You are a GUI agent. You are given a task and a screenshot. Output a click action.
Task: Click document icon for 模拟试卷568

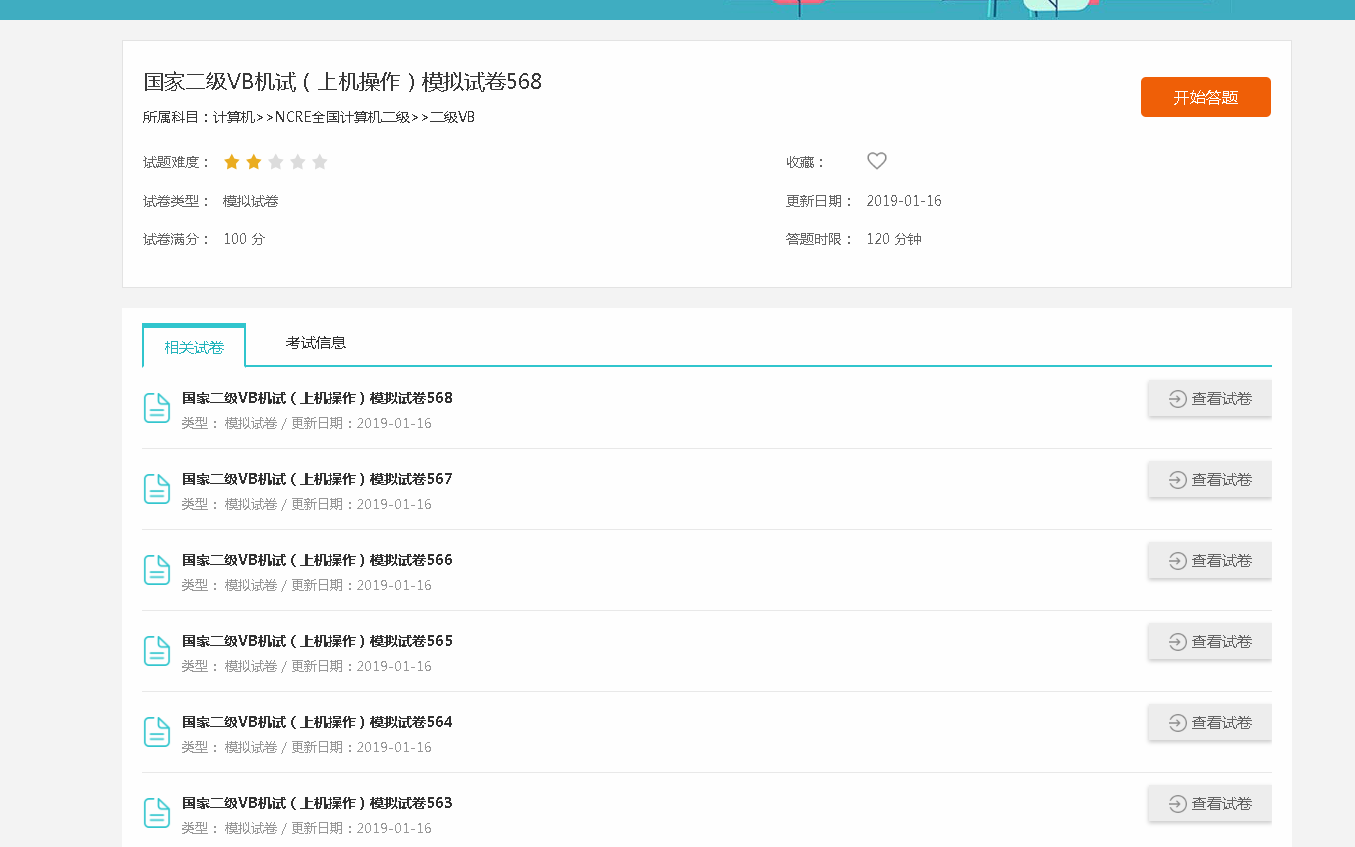point(157,408)
